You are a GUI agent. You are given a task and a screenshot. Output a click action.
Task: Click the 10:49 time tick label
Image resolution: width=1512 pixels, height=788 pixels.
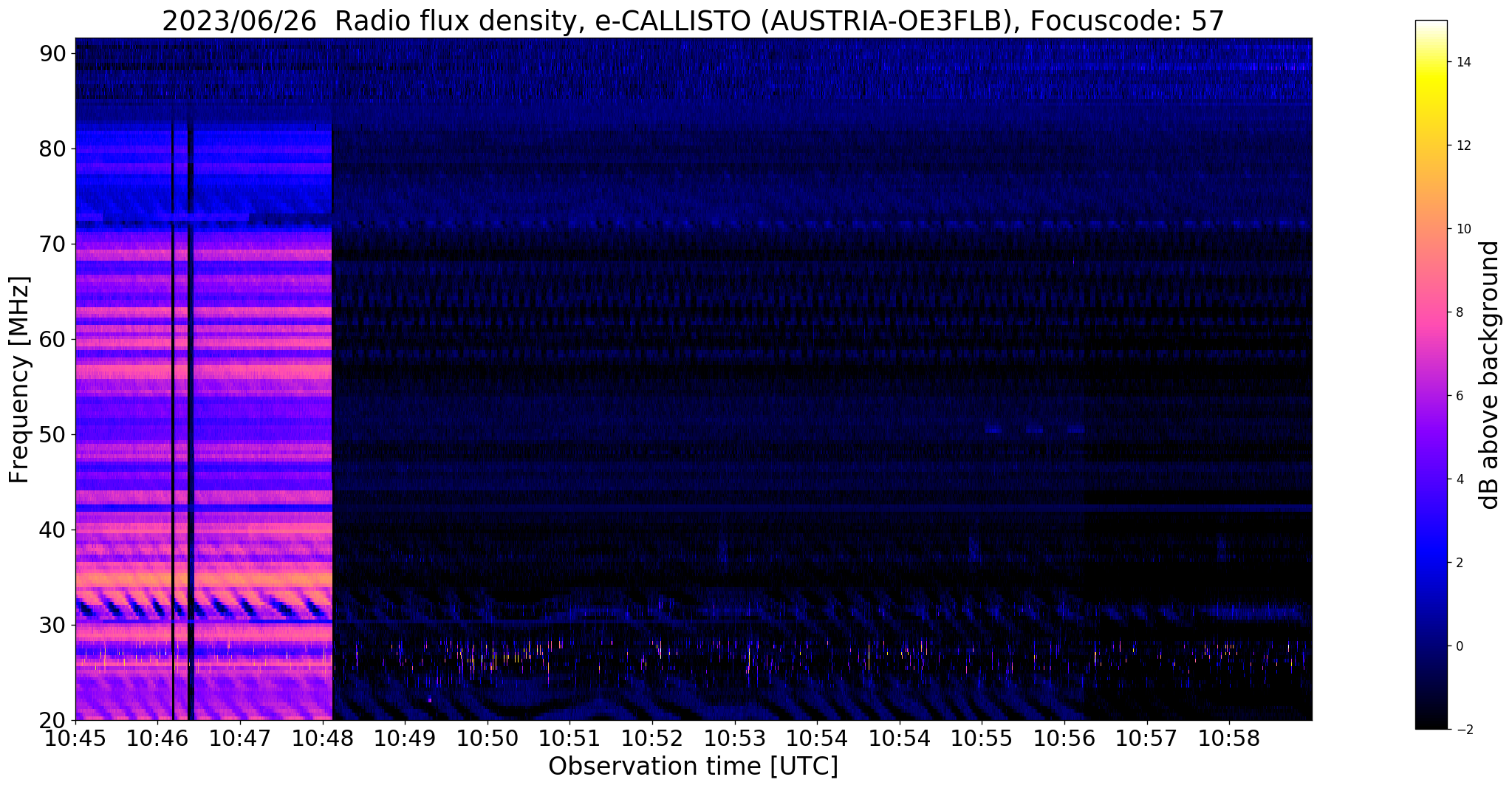(405, 739)
